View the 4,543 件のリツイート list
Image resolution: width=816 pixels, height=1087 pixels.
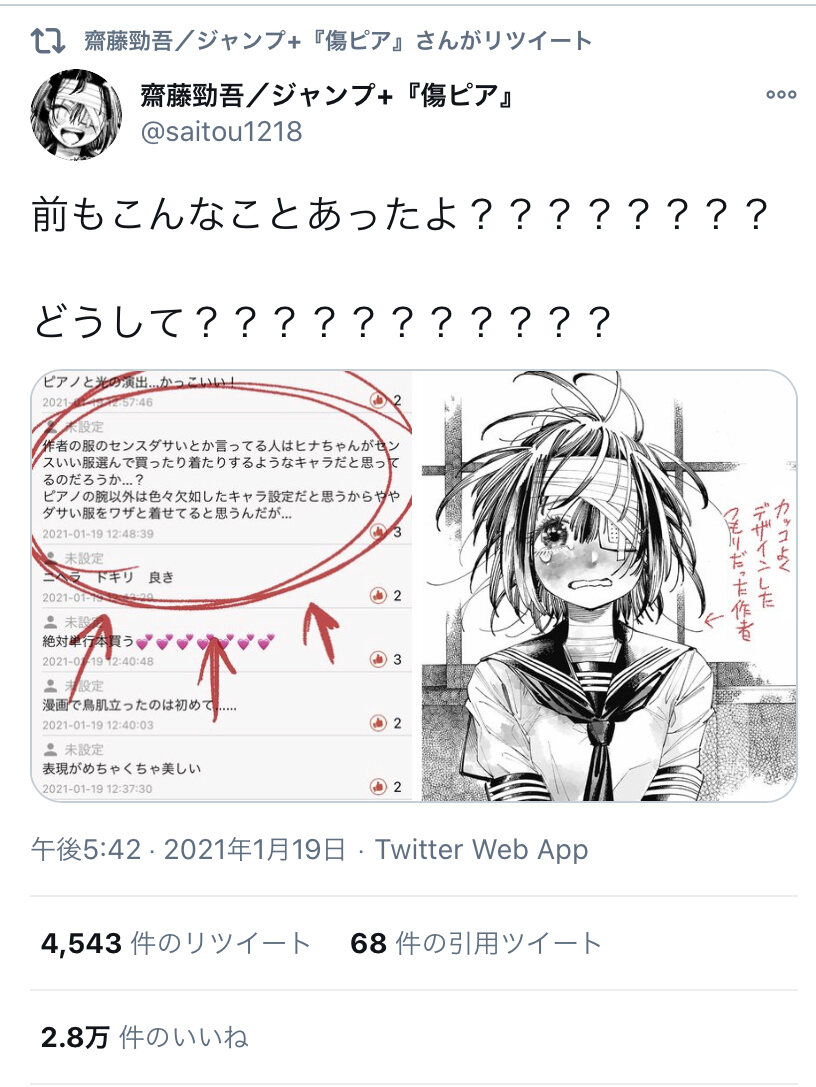click(x=175, y=943)
